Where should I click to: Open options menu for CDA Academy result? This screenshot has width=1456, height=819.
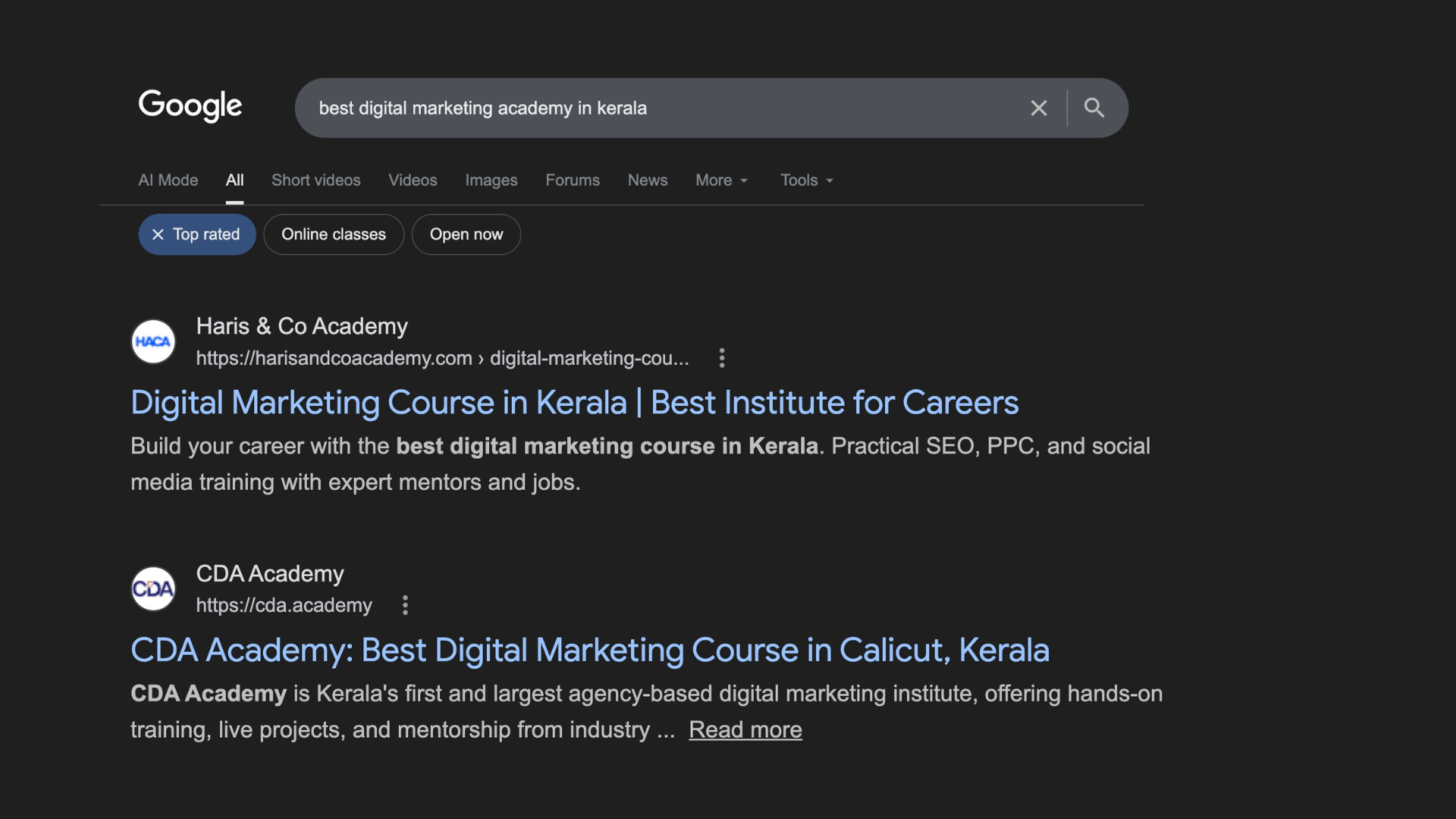point(406,605)
